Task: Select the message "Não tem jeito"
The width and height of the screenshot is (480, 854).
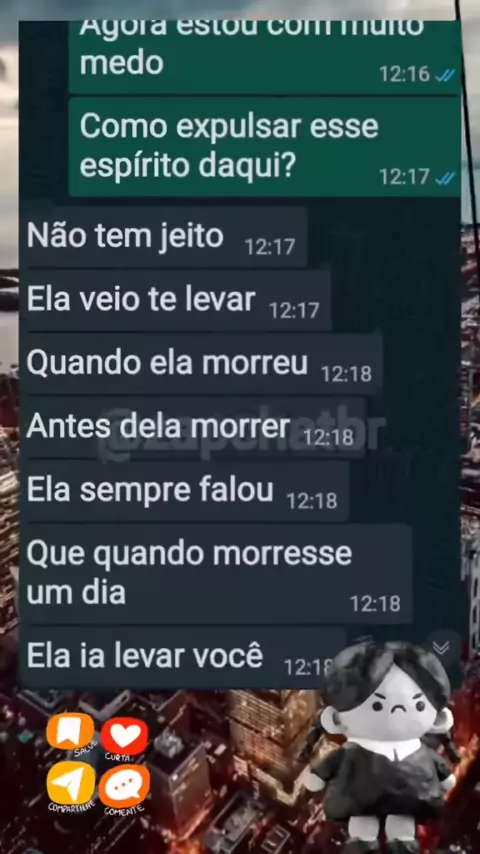Action: coord(163,237)
